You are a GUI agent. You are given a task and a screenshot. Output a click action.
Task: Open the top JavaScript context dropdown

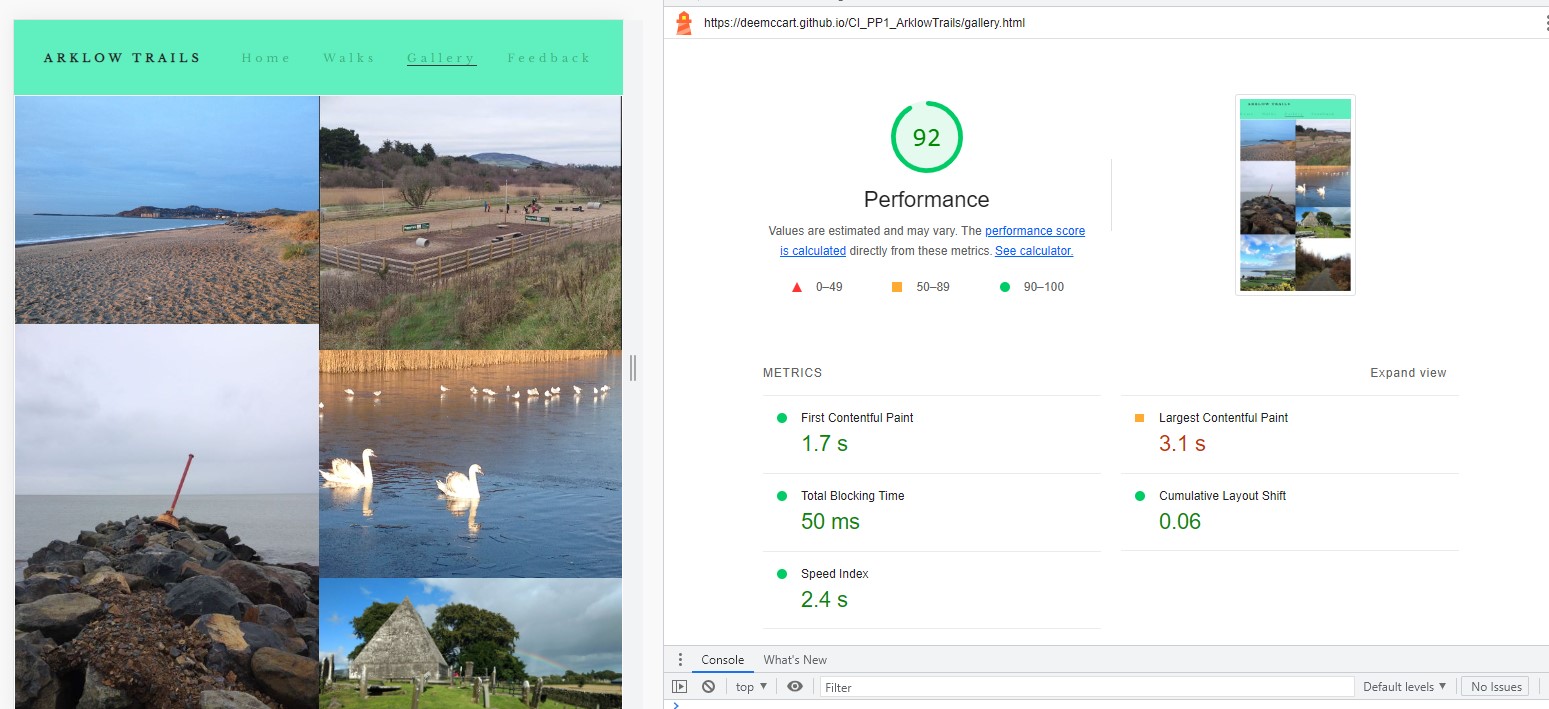pos(751,687)
